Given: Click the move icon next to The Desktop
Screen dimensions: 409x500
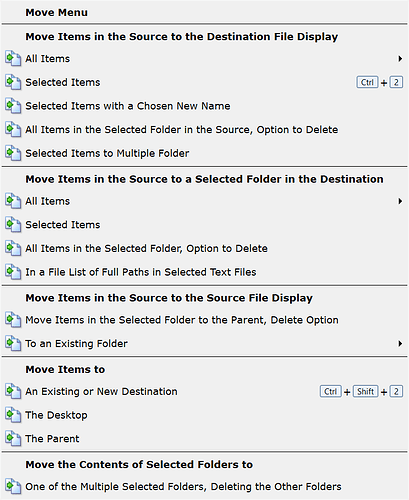Looking at the screenshot, I should pyautogui.click(x=13, y=415).
